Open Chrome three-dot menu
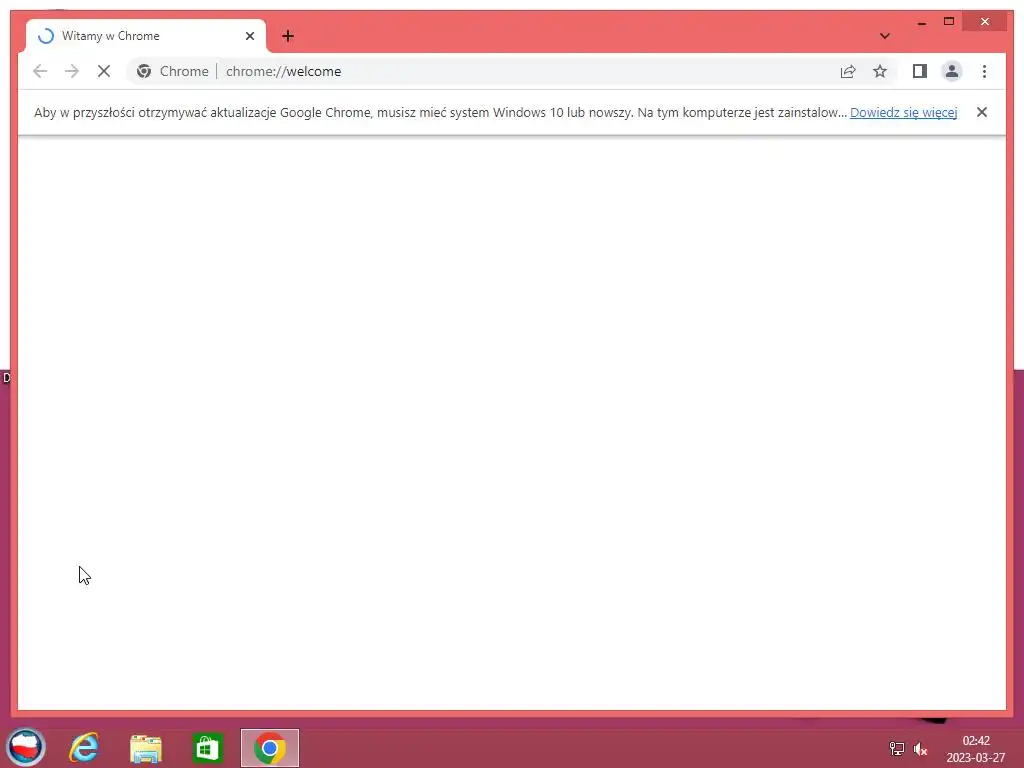This screenshot has width=1024, height=768. 984,71
